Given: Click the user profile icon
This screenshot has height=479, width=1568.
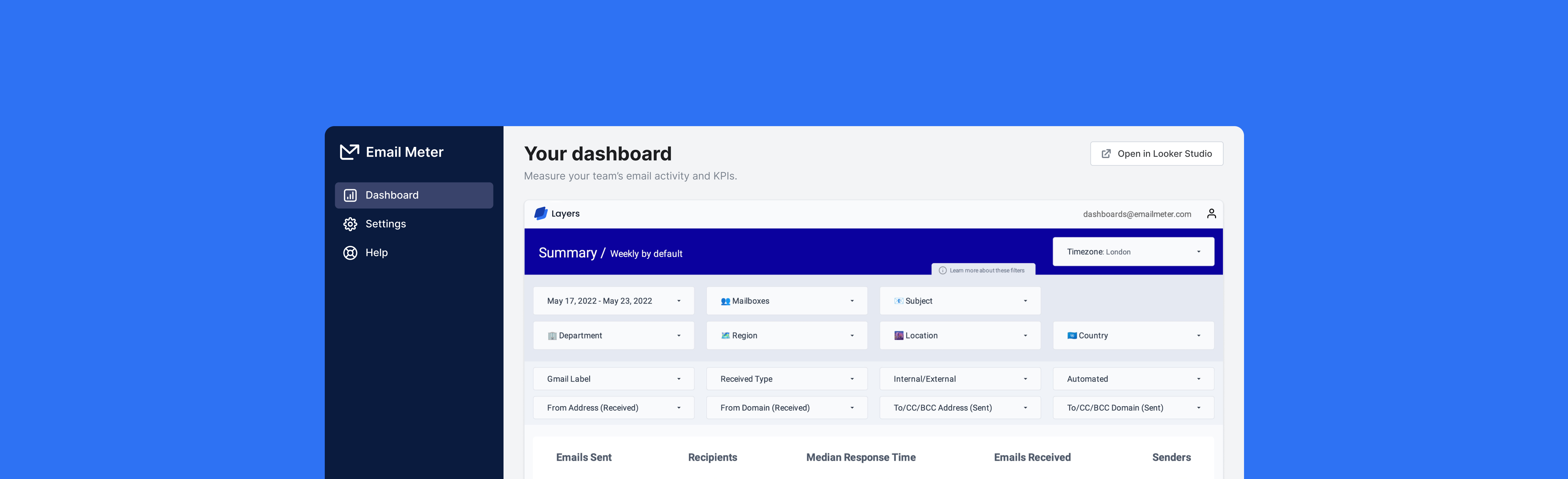Looking at the screenshot, I should click(x=1211, y=214).
